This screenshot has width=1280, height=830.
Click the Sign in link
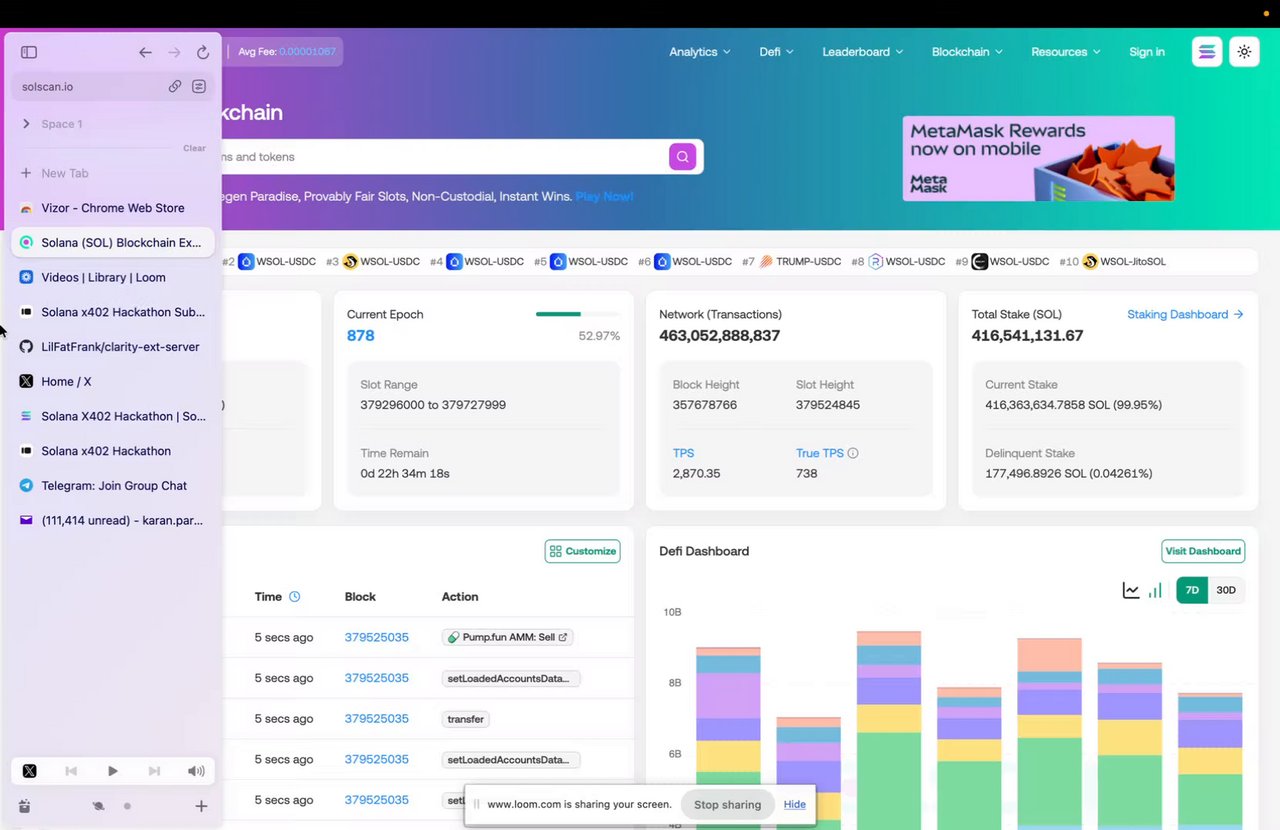point(1147,52)
